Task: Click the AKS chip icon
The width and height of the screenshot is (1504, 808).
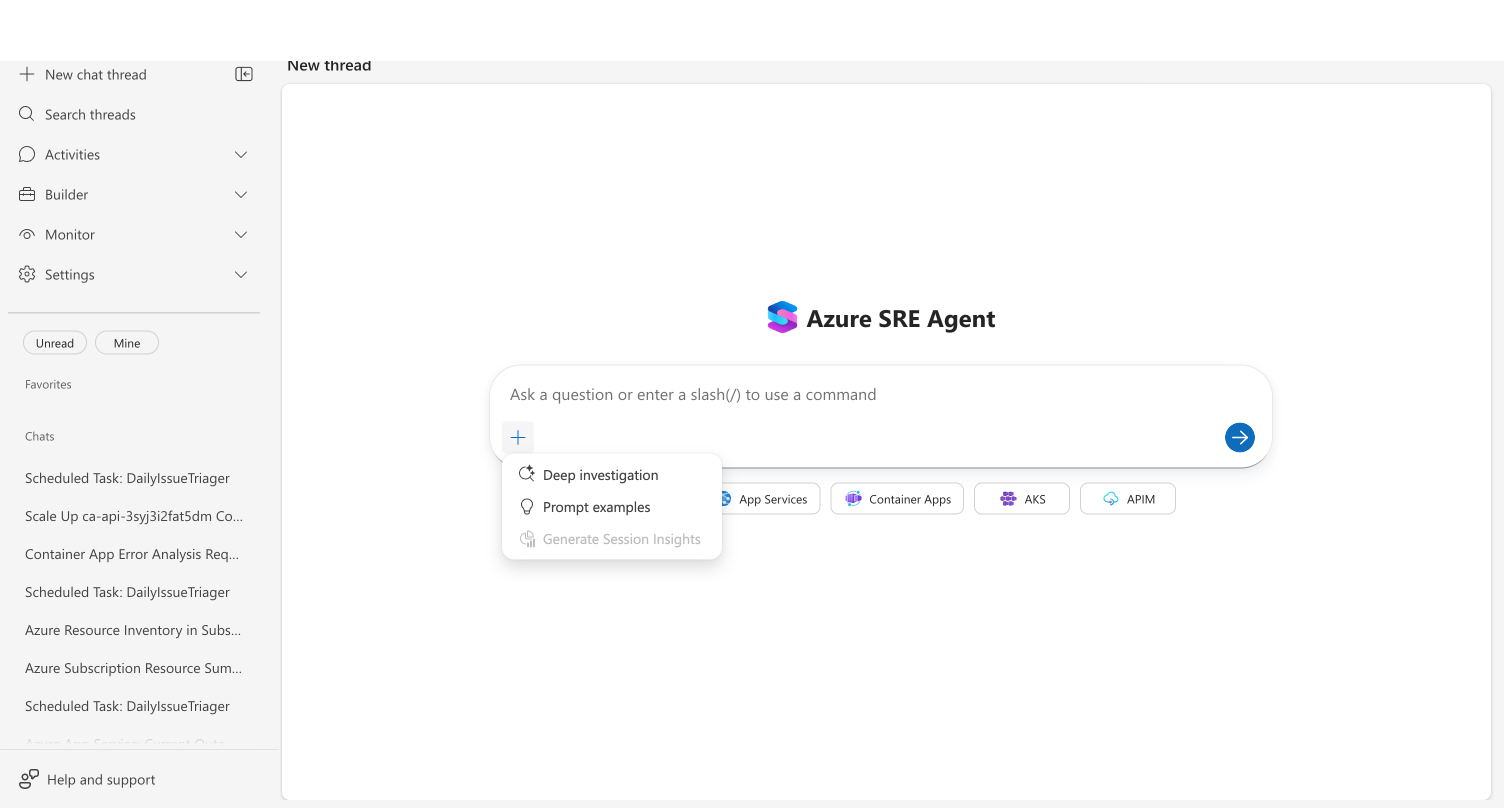Action: 1008,499
